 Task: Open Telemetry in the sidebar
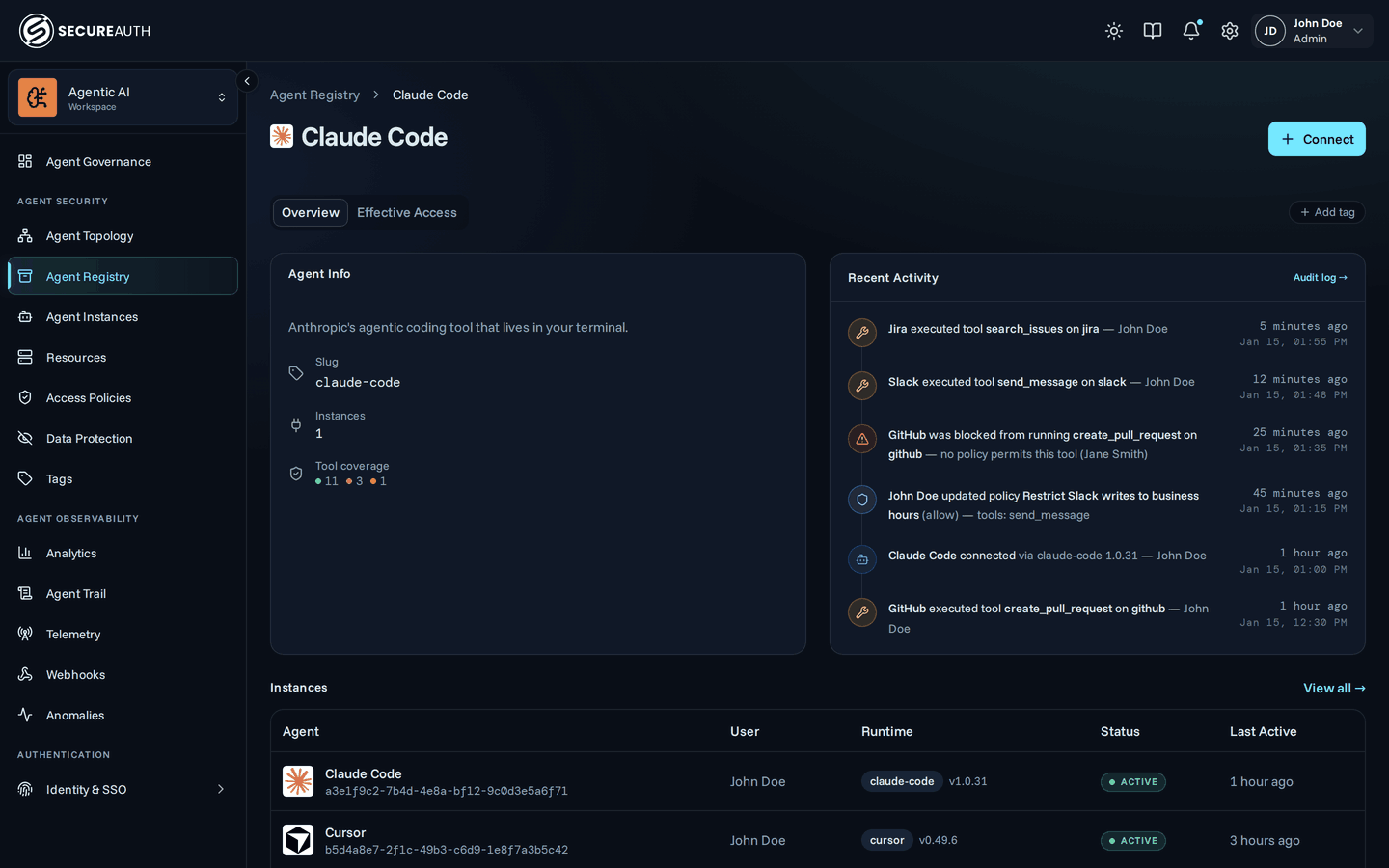(x=123, y=635)
